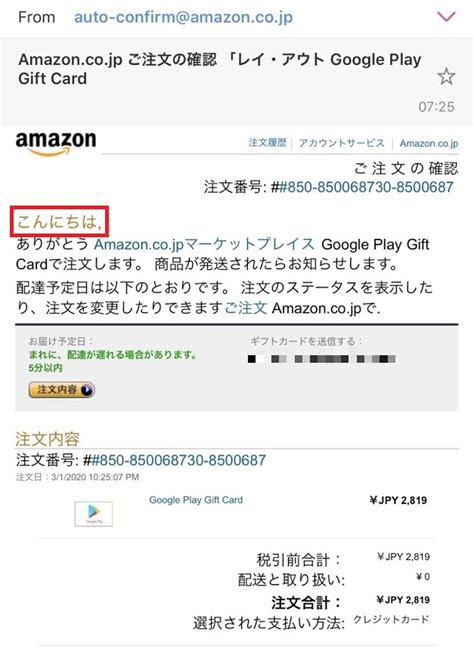
Task: Open the Amazon.co.jpマーケットプレイス link
Action: [204, 244]
